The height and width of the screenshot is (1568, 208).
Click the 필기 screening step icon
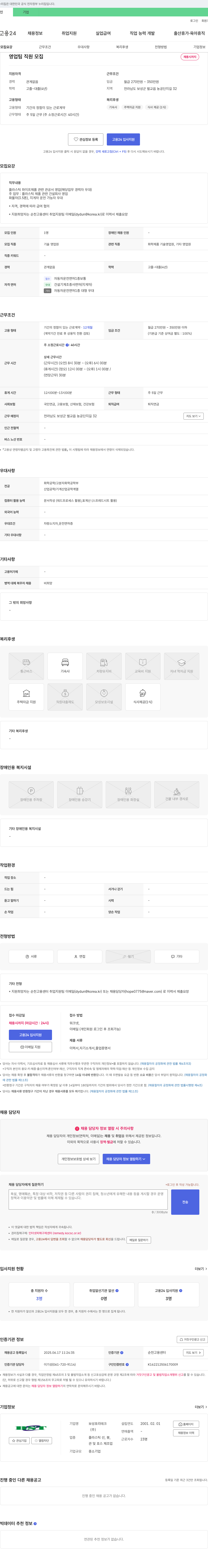pos(128,956)
